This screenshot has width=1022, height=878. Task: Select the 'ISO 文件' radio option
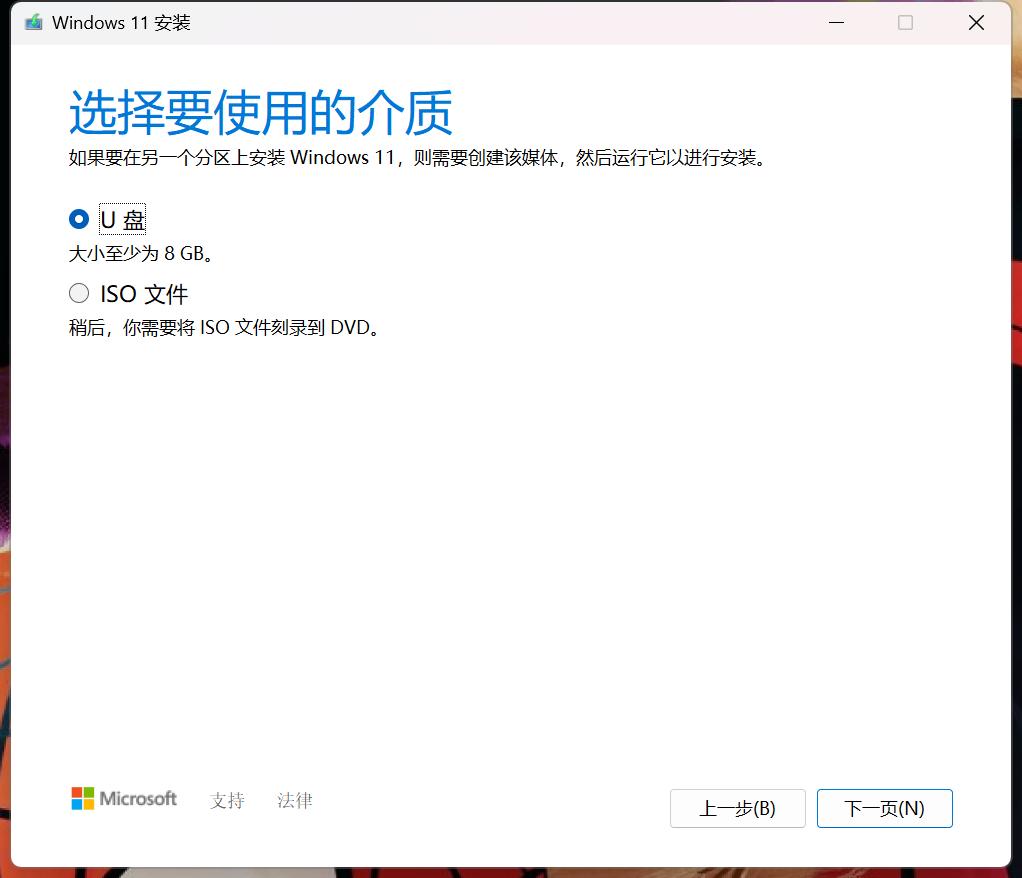pos(78,293)
